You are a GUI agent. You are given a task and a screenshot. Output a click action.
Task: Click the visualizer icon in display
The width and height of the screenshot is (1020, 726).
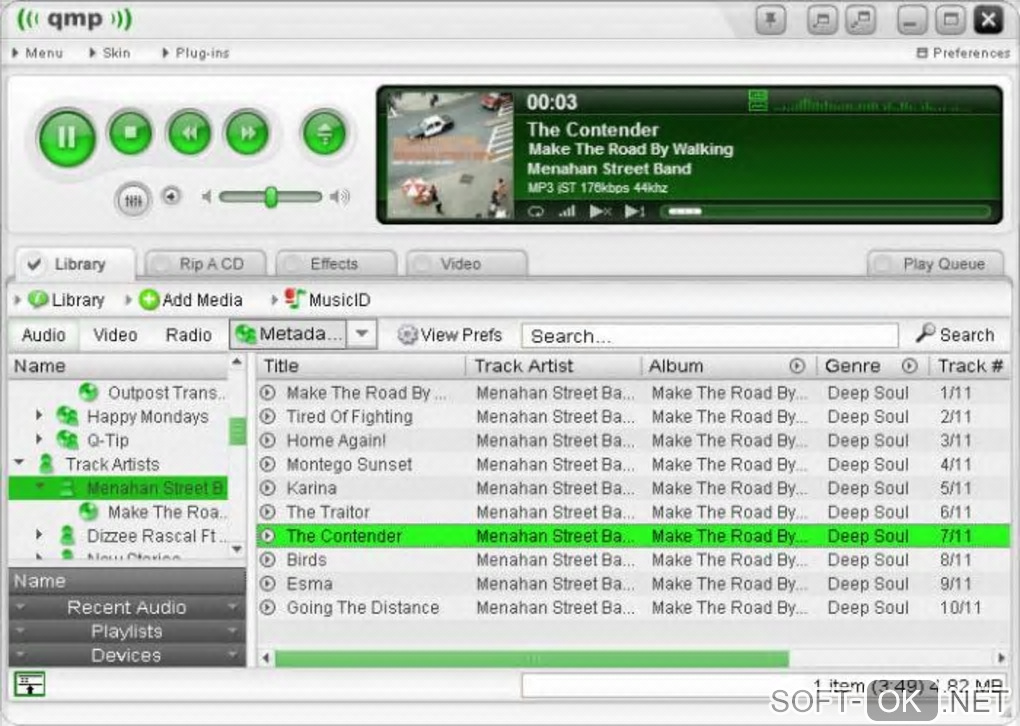[x=758, y=101]
